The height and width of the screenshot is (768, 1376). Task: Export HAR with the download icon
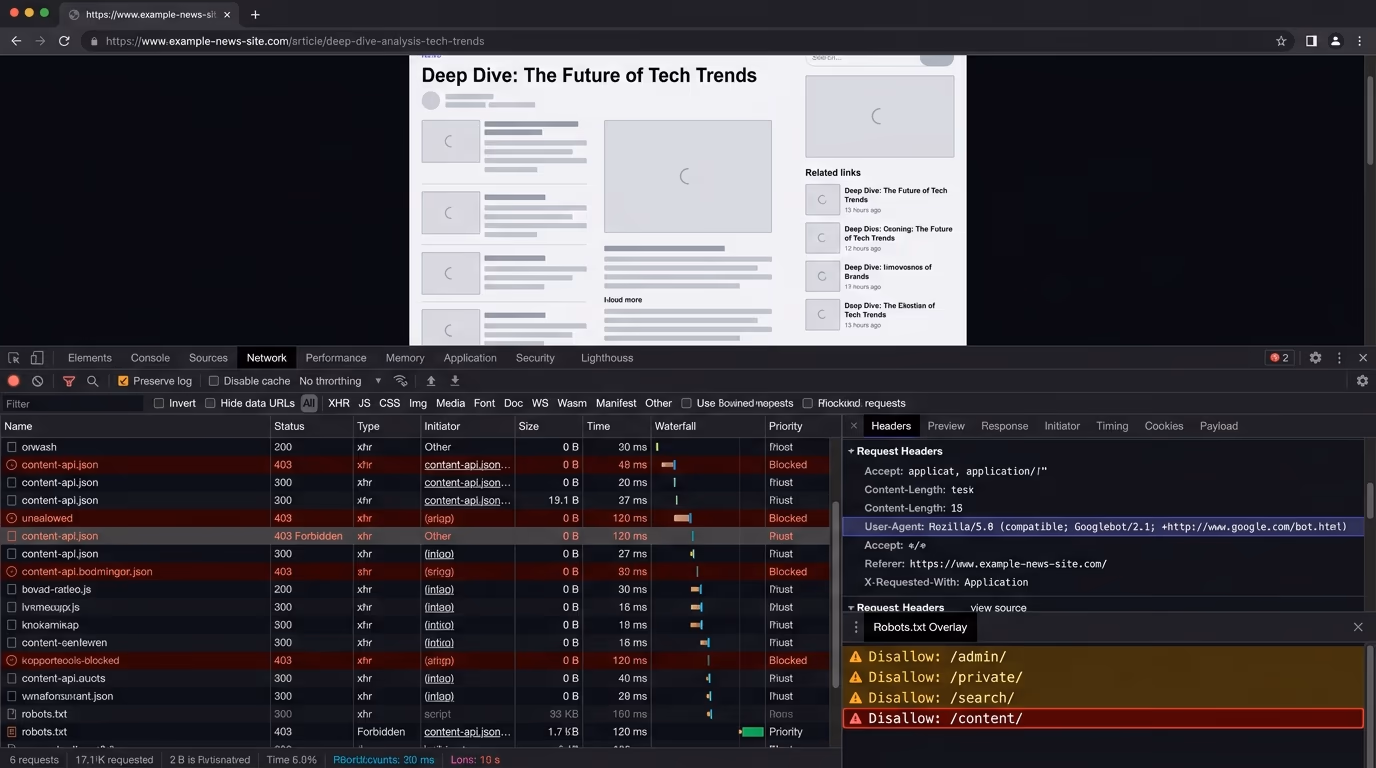click(x=455, y=381)
